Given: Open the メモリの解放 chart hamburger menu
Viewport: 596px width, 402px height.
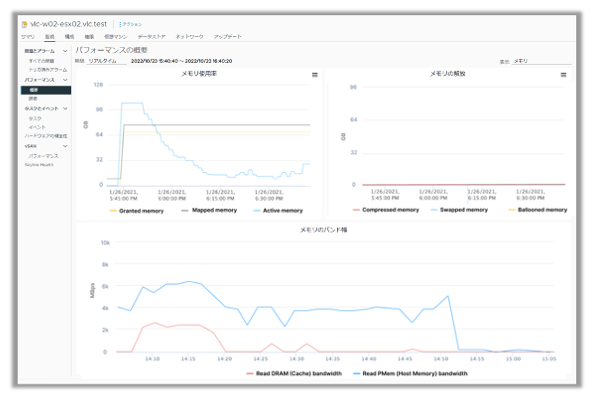Looking at the screenshot, I should (563, 75).
